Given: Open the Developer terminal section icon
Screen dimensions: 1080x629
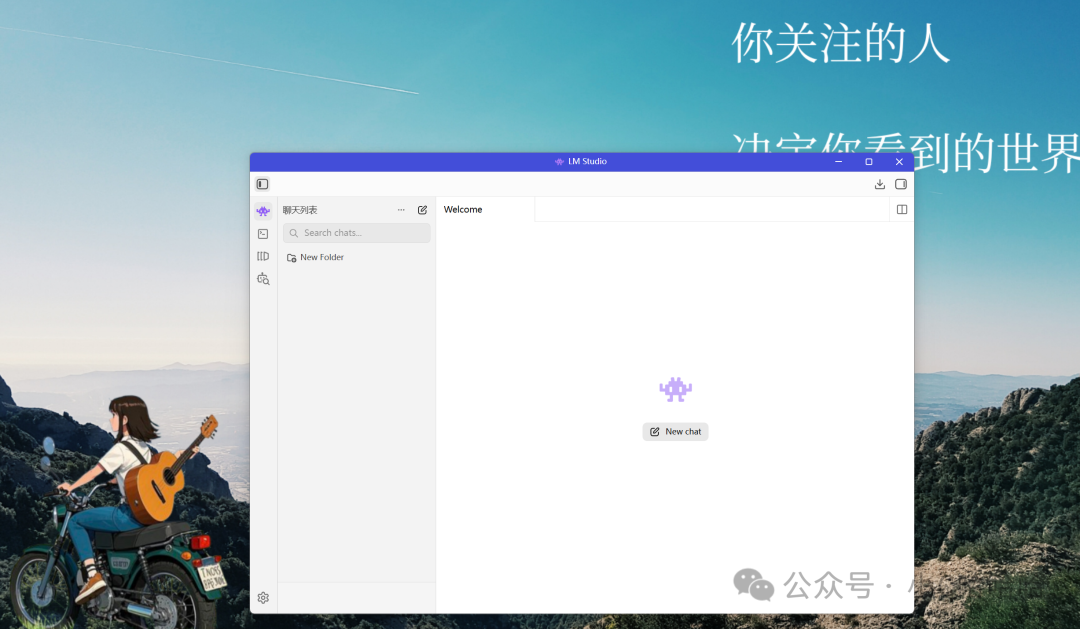Looking at the screenshot, I should tap(263, 234).
